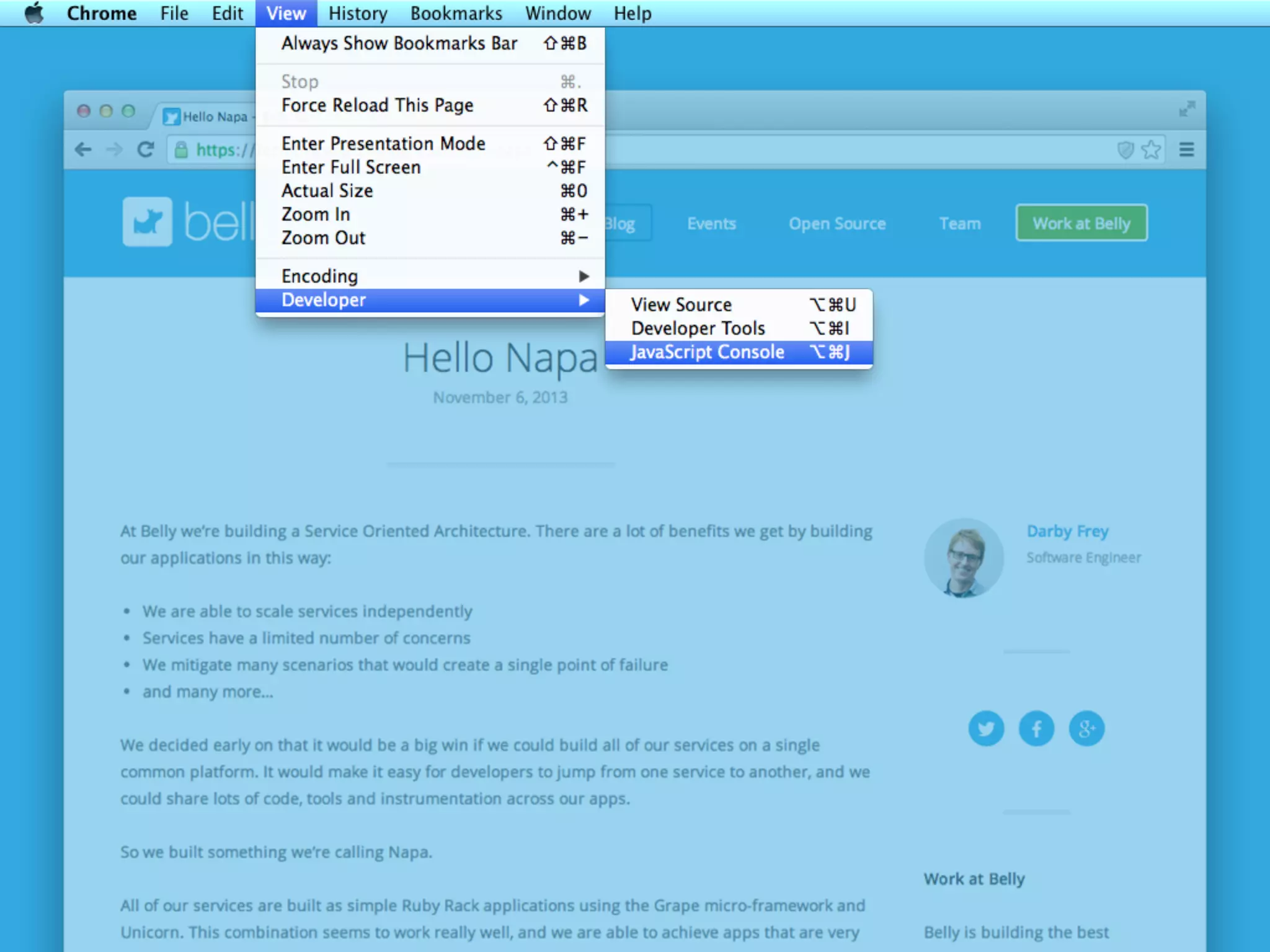The image size is (1270, 952).
Task: Share via the Facebook icon
Action: (1036, 728)
